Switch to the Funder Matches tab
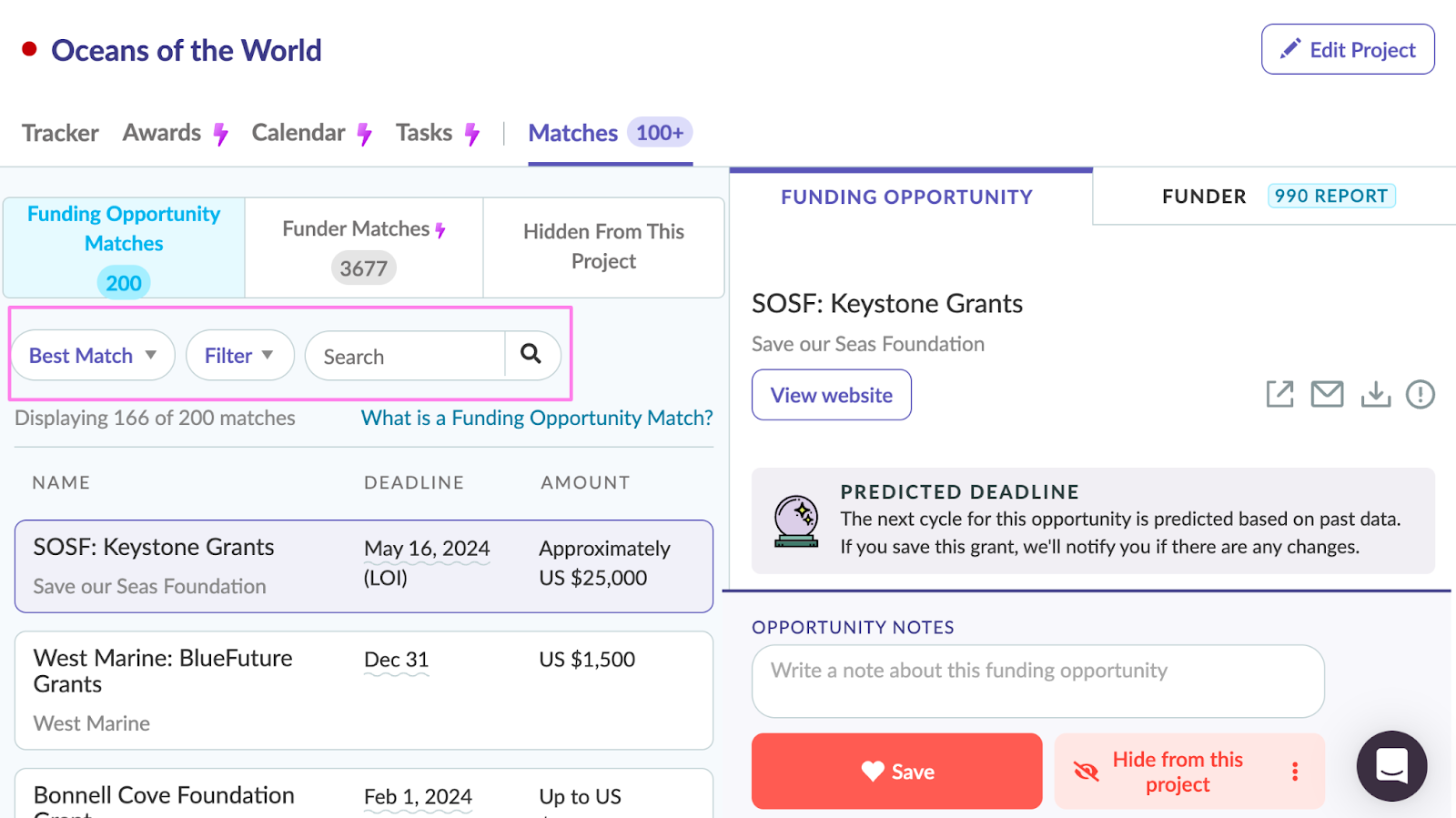 pos(364,247)
